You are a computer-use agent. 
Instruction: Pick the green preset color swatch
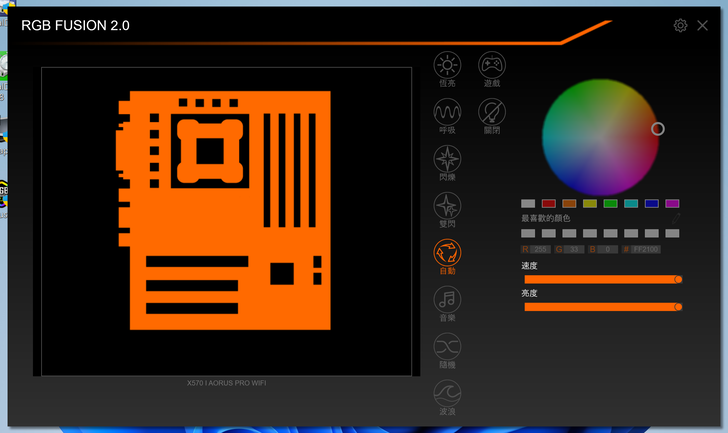(610, 203)
